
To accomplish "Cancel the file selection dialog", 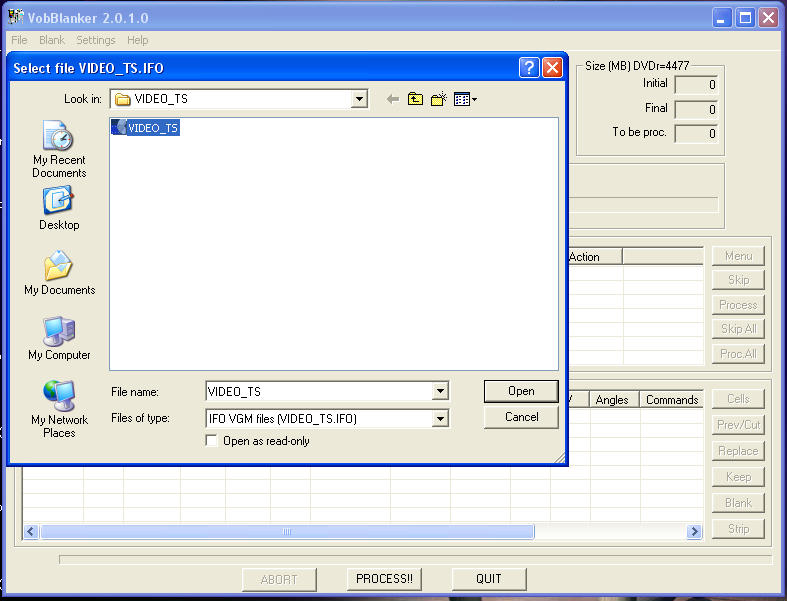I will (x=521, y=417).
